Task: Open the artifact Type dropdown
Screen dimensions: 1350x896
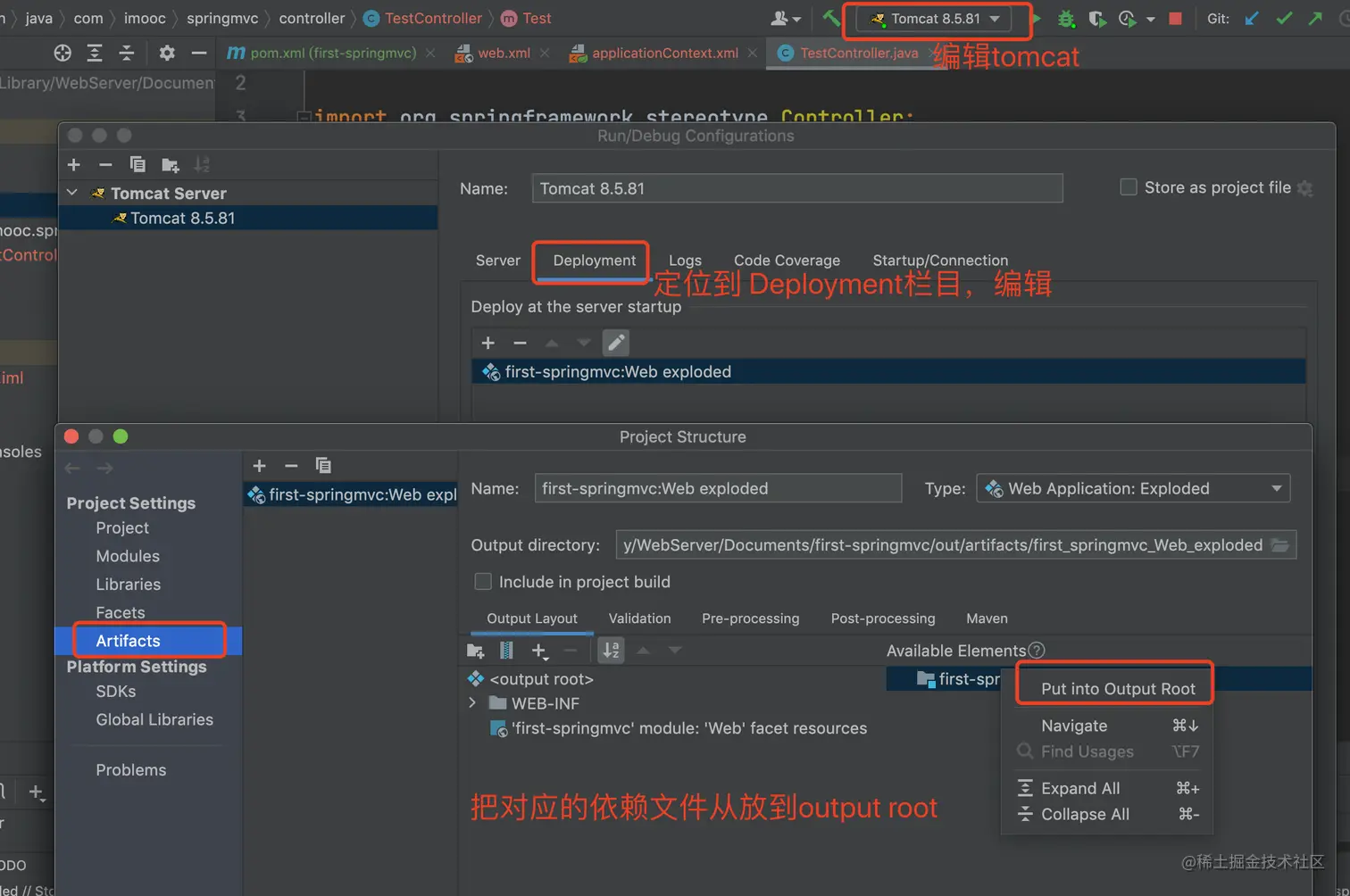Action: click(x=1133, y=488)
